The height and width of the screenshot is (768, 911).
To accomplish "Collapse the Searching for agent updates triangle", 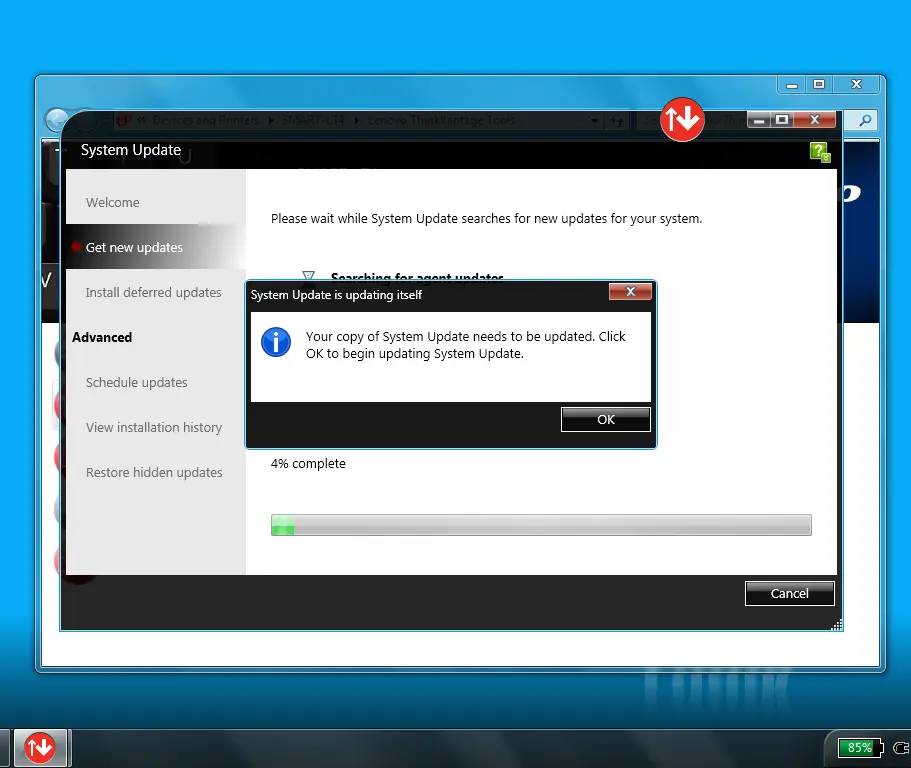I will click(x=308, y=277).
